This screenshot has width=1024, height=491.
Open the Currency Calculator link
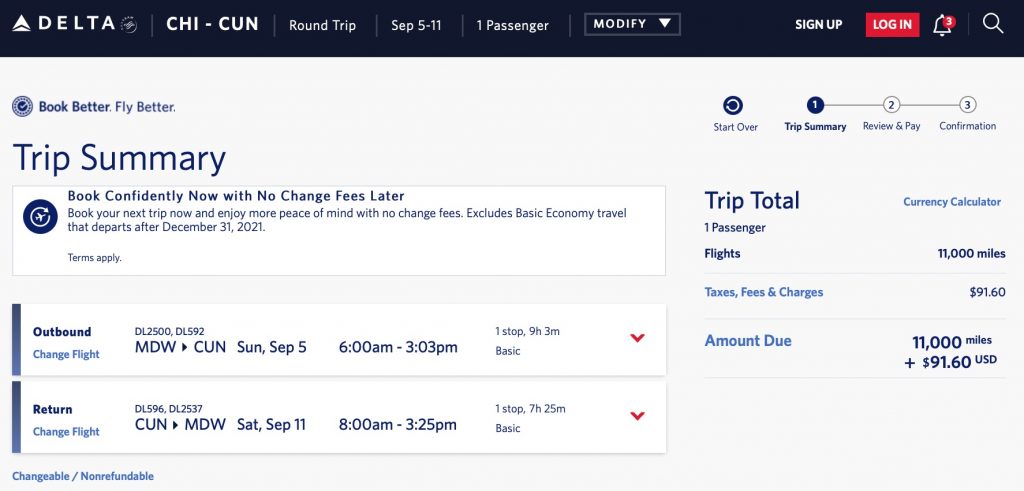coord(951,202)
